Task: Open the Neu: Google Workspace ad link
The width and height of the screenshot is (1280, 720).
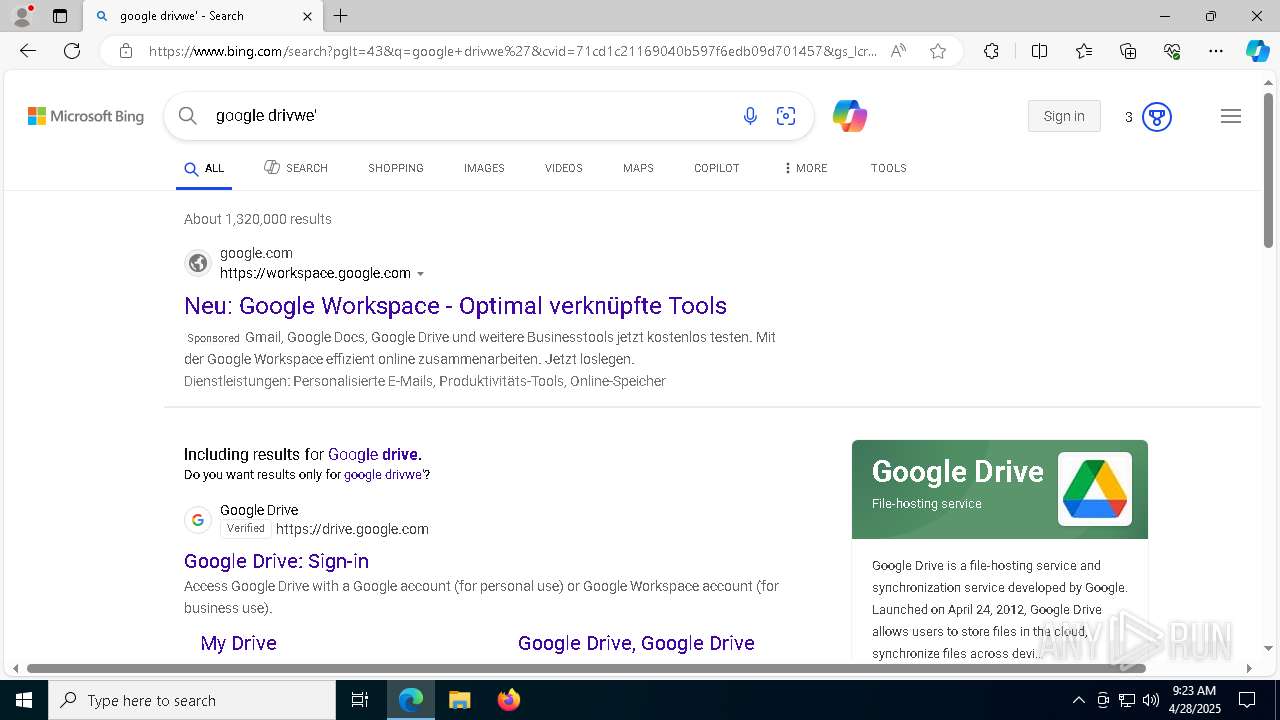Action: pos(455,306)
